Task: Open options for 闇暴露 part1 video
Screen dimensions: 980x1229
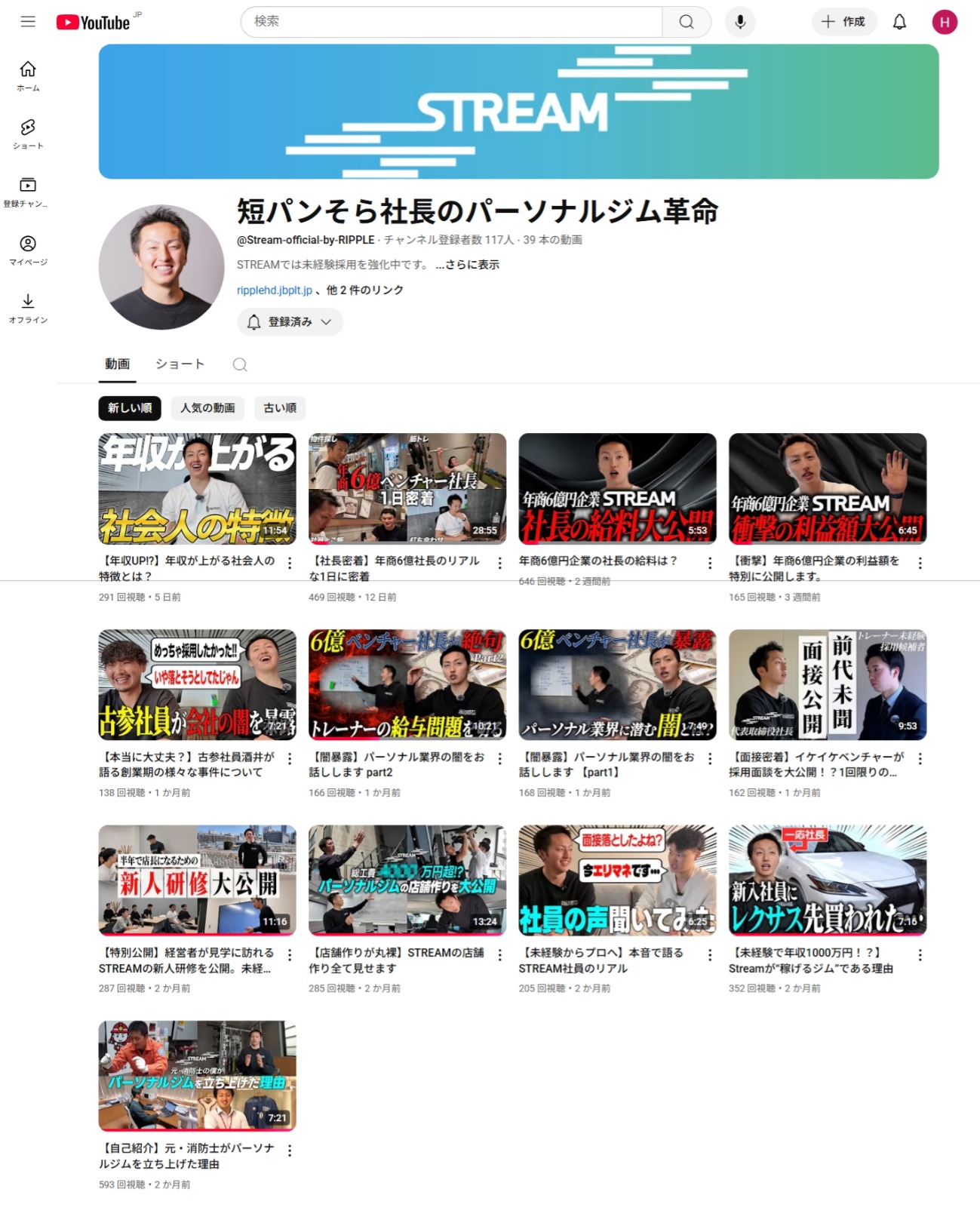Action: pyautogui.click(x=710, y=759)
